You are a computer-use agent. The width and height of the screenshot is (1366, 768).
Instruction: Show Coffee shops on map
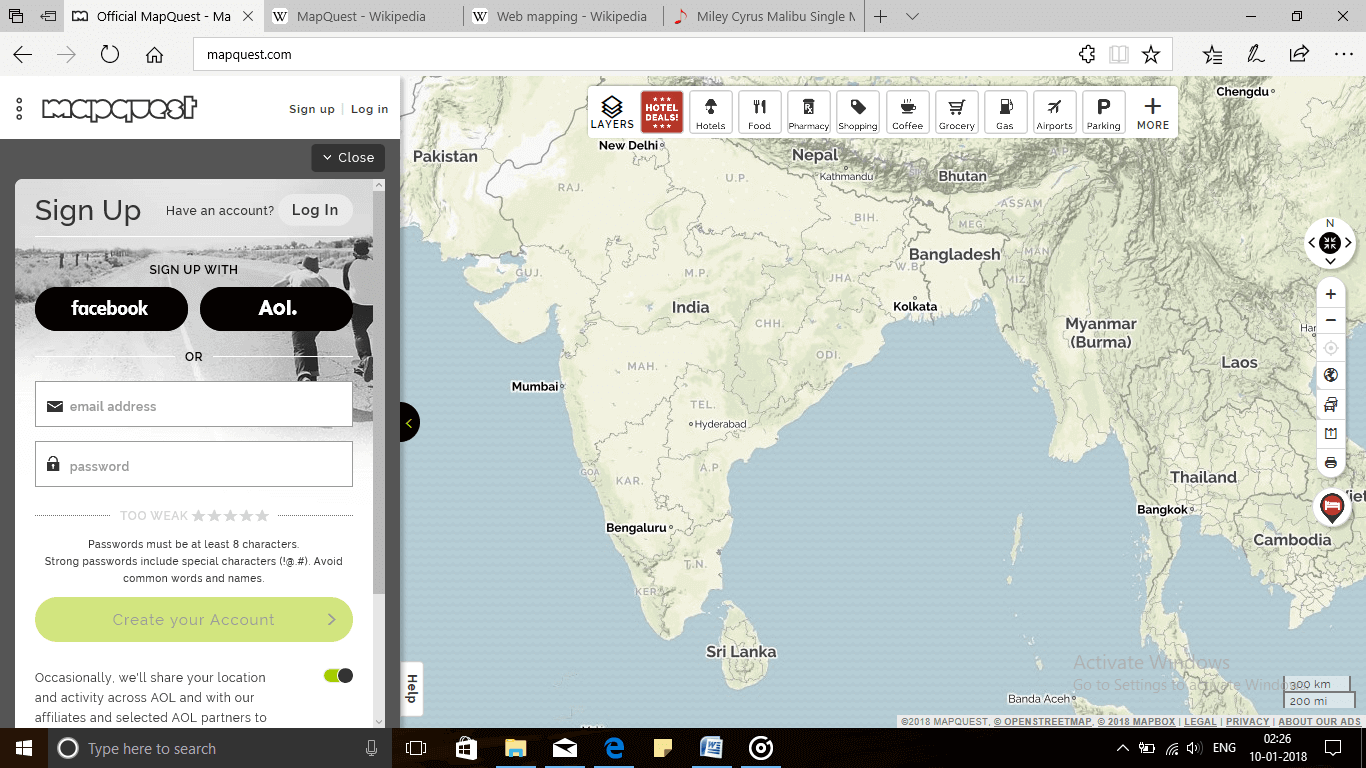pyautogui.click(x=907, y=112)
